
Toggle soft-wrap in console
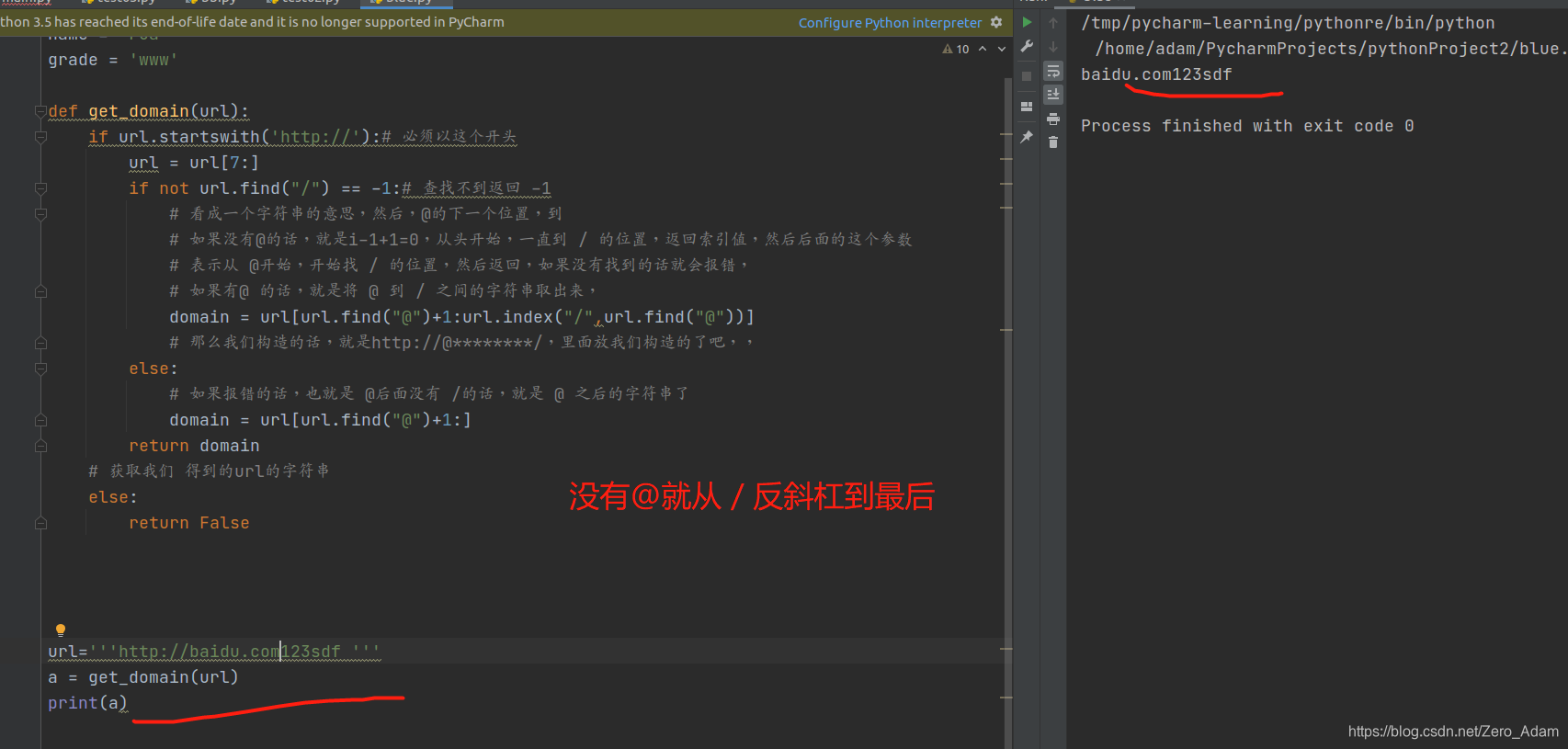coord(1053,71)
